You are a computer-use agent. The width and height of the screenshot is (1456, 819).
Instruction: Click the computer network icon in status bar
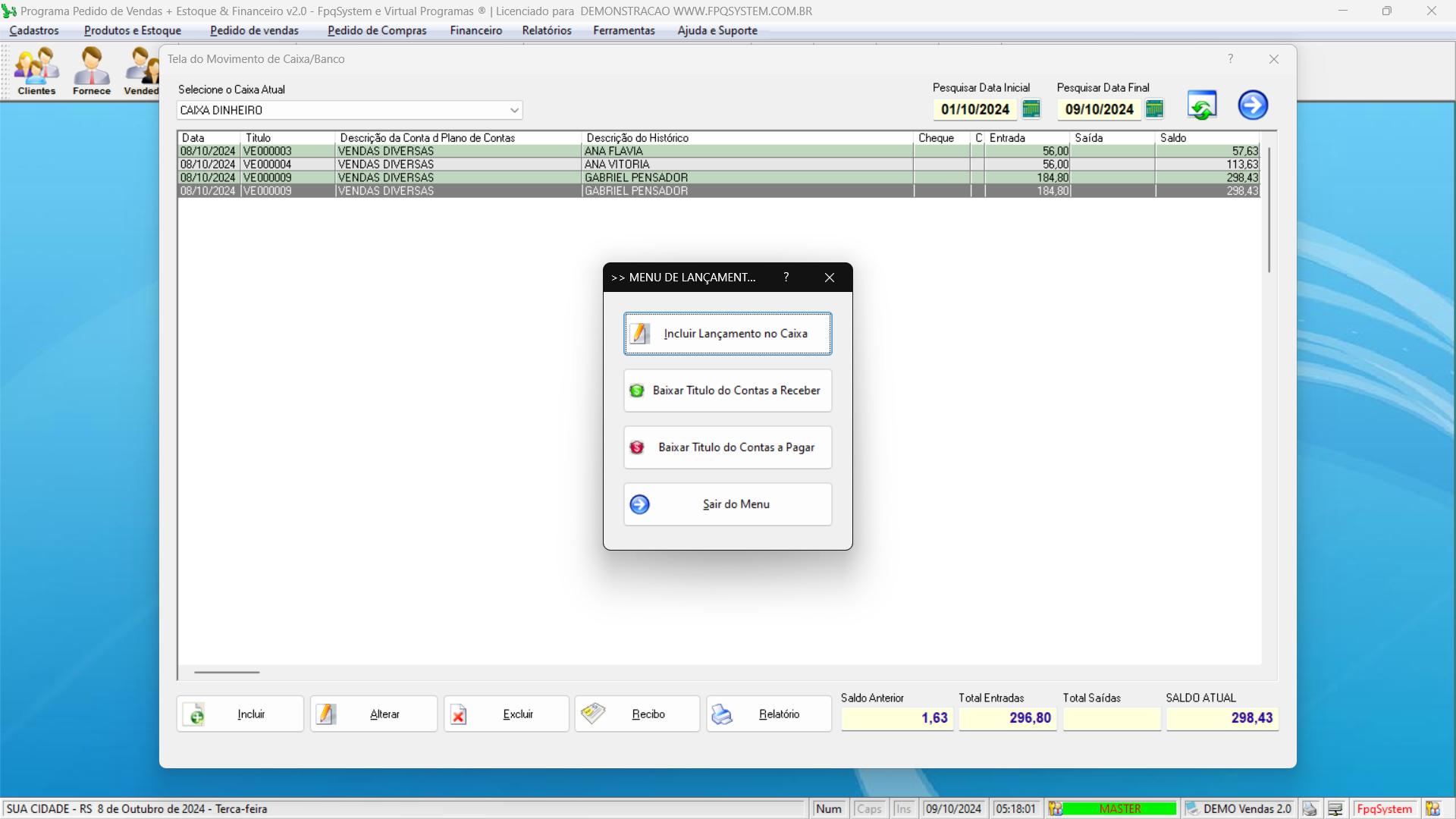1335,809
